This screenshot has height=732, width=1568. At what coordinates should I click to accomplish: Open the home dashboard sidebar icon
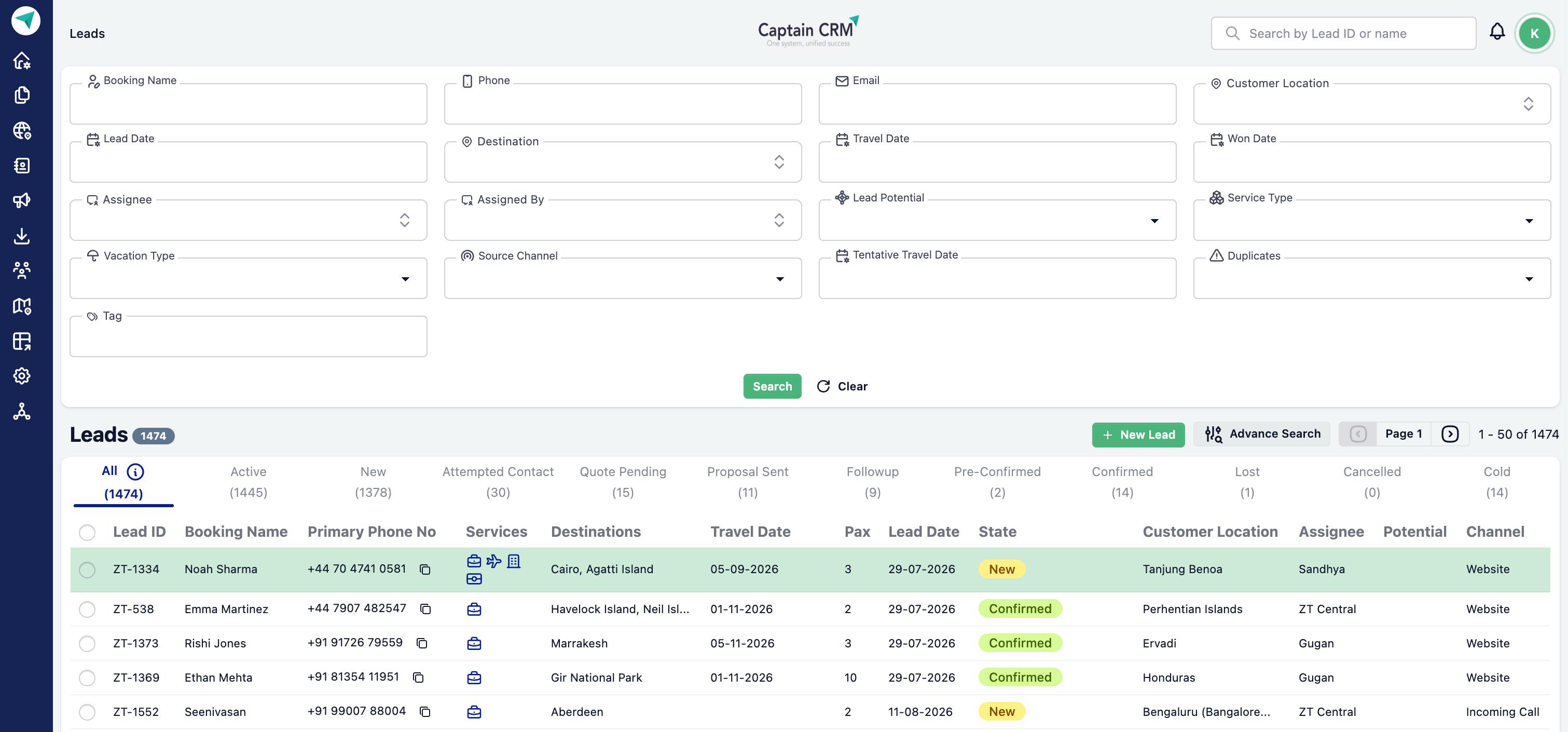22,60
